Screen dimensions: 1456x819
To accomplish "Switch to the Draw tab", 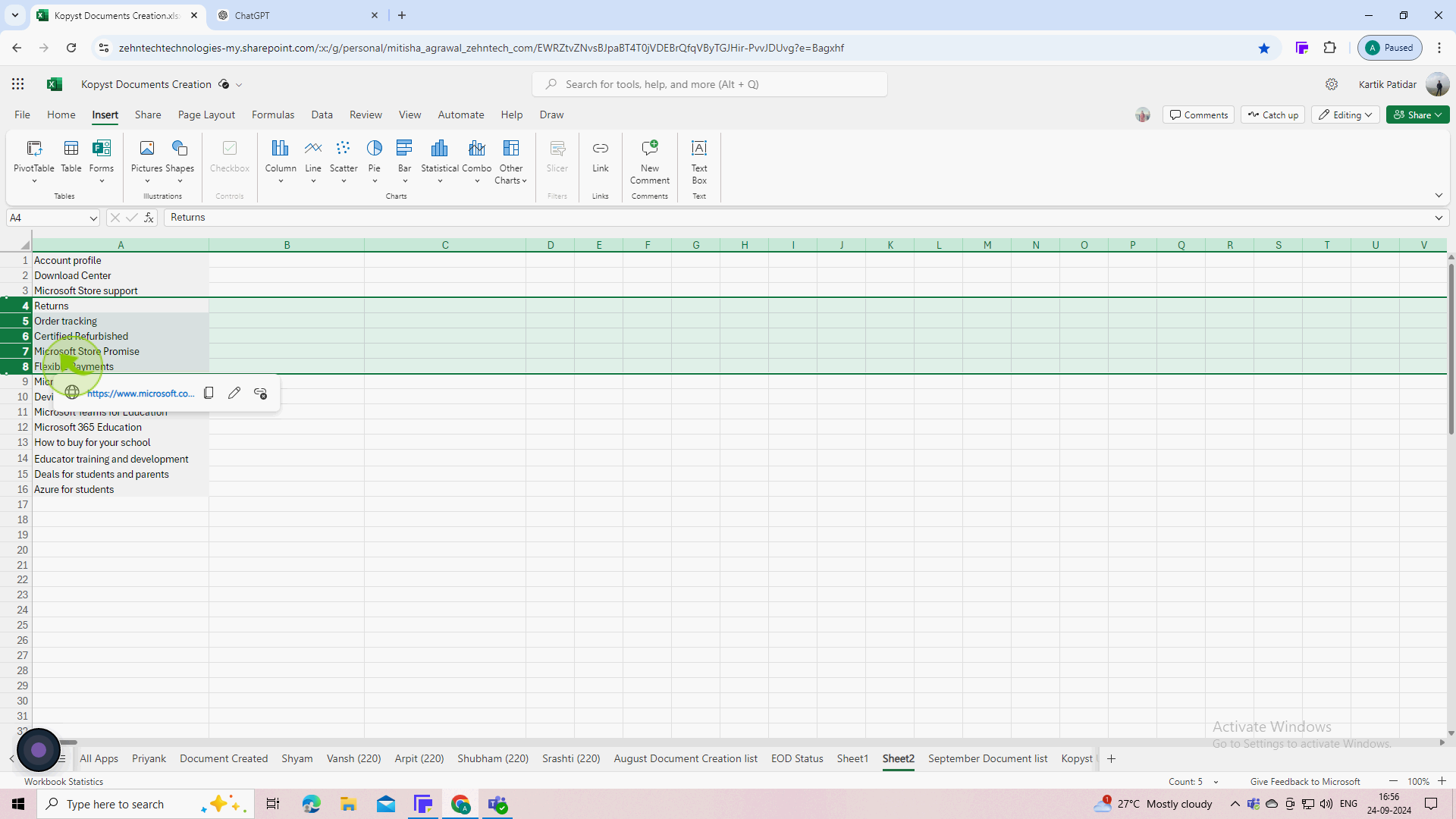I will [551, 115].
